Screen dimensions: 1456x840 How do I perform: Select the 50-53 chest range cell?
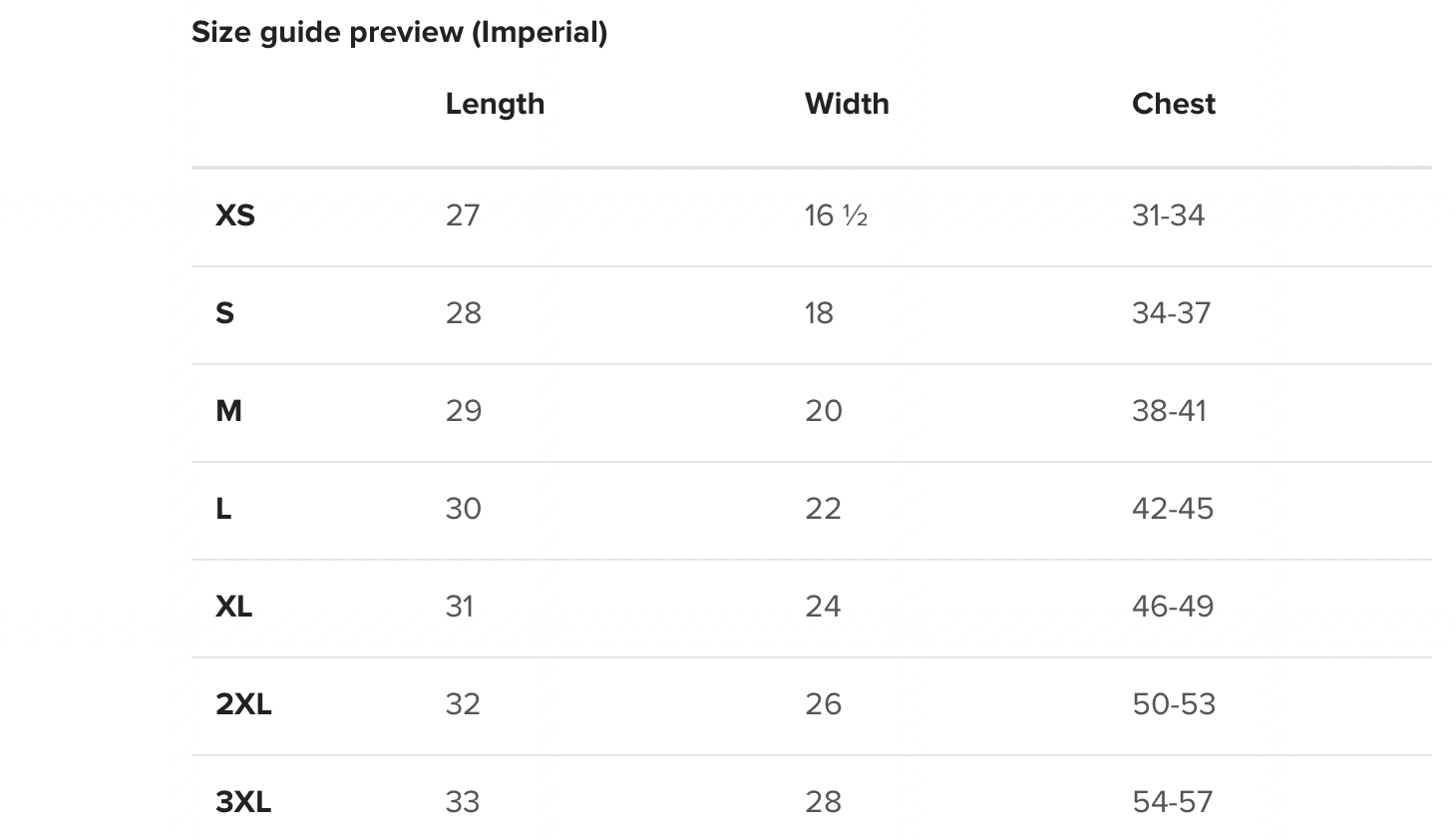pos(1174,704)
